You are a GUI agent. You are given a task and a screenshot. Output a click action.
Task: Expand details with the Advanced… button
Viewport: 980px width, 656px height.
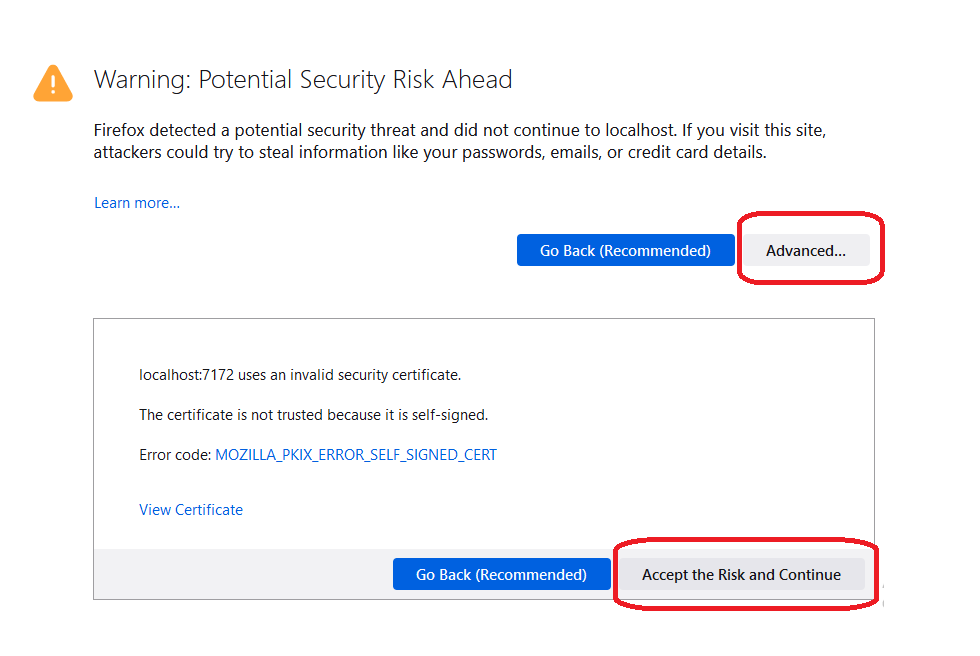805,250
